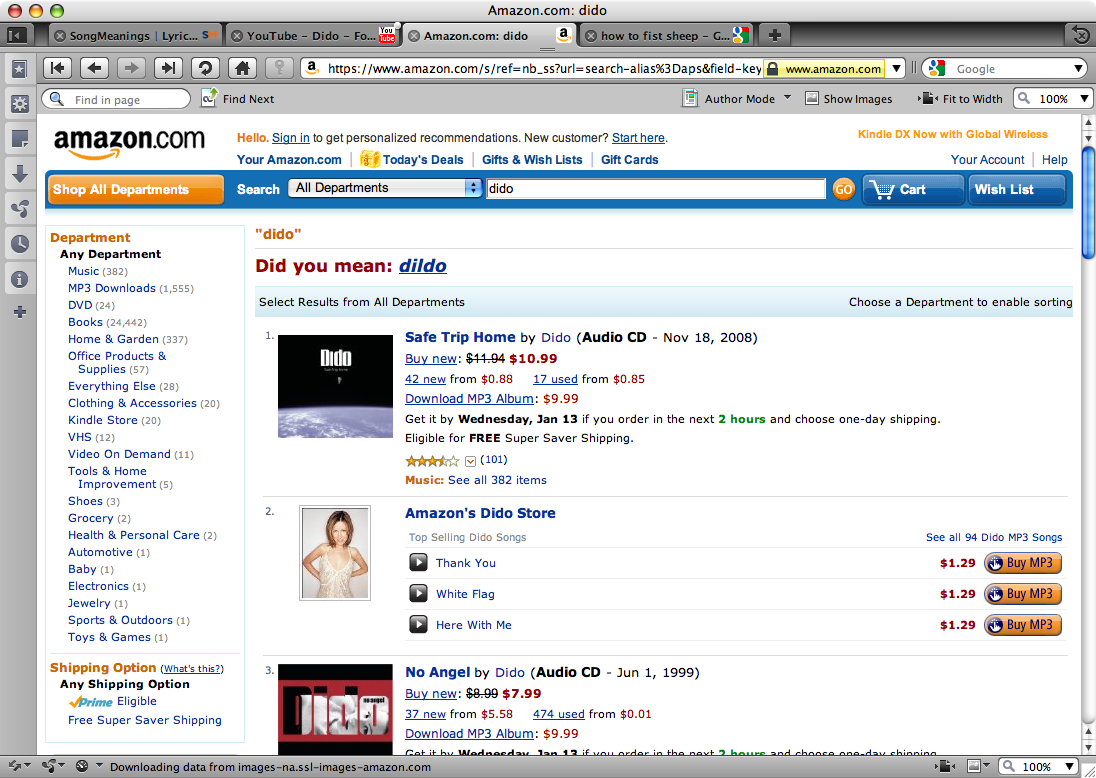1096x778 pixels.
Task: Open the Opera Unite panel icon
Action: click(x=20, y=208)
